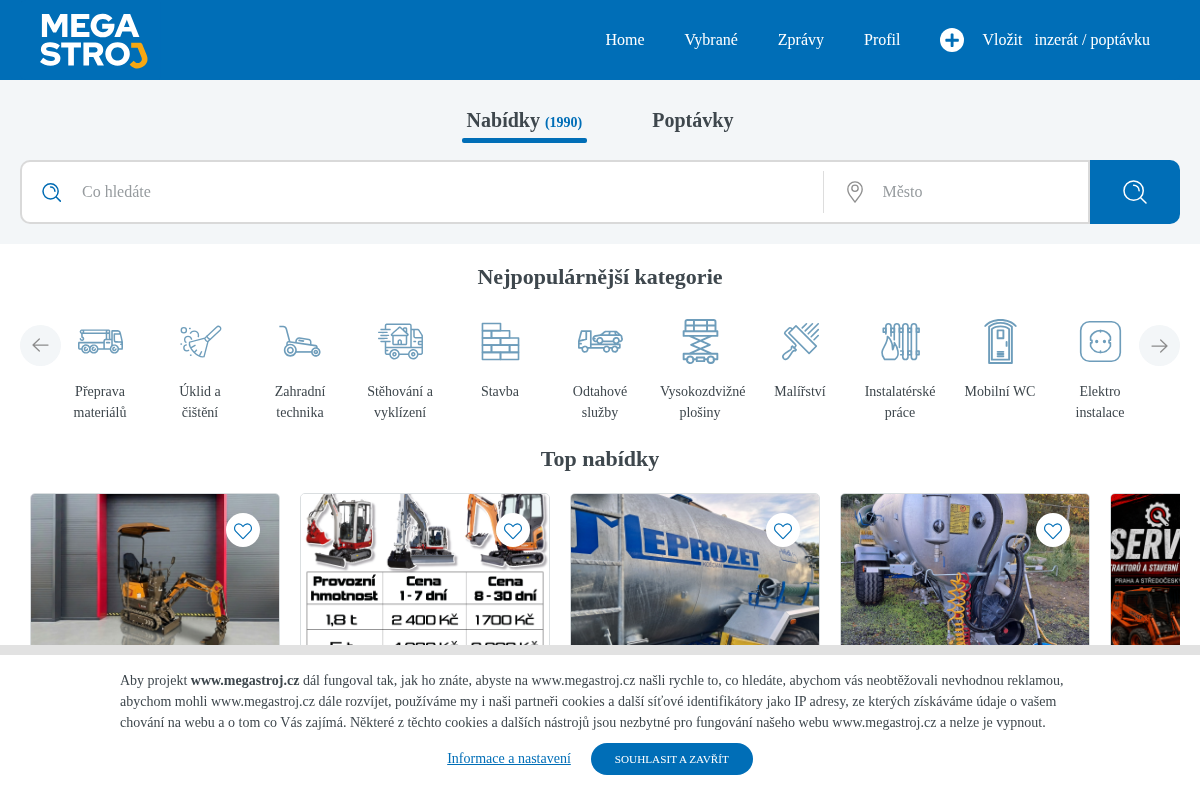Click the Zahradní technika category label
The height and width of the screenshot is (800, 1200).
300,402
